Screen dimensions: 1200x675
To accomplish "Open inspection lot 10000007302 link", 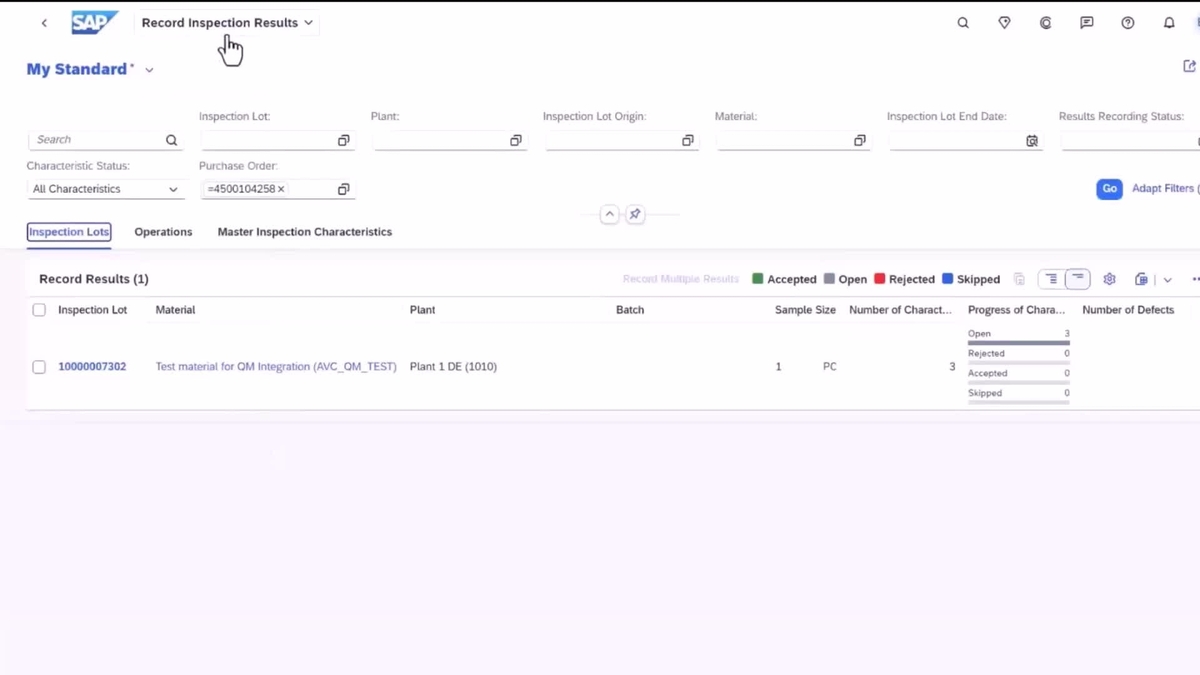I will (92, 367).
